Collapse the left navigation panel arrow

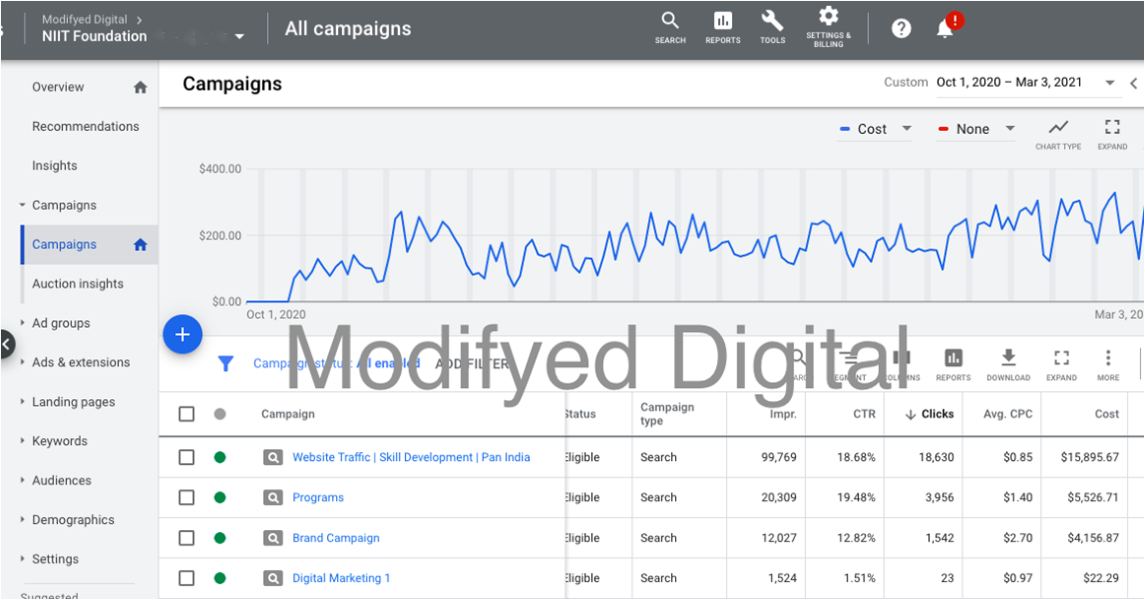pos(6,343)
